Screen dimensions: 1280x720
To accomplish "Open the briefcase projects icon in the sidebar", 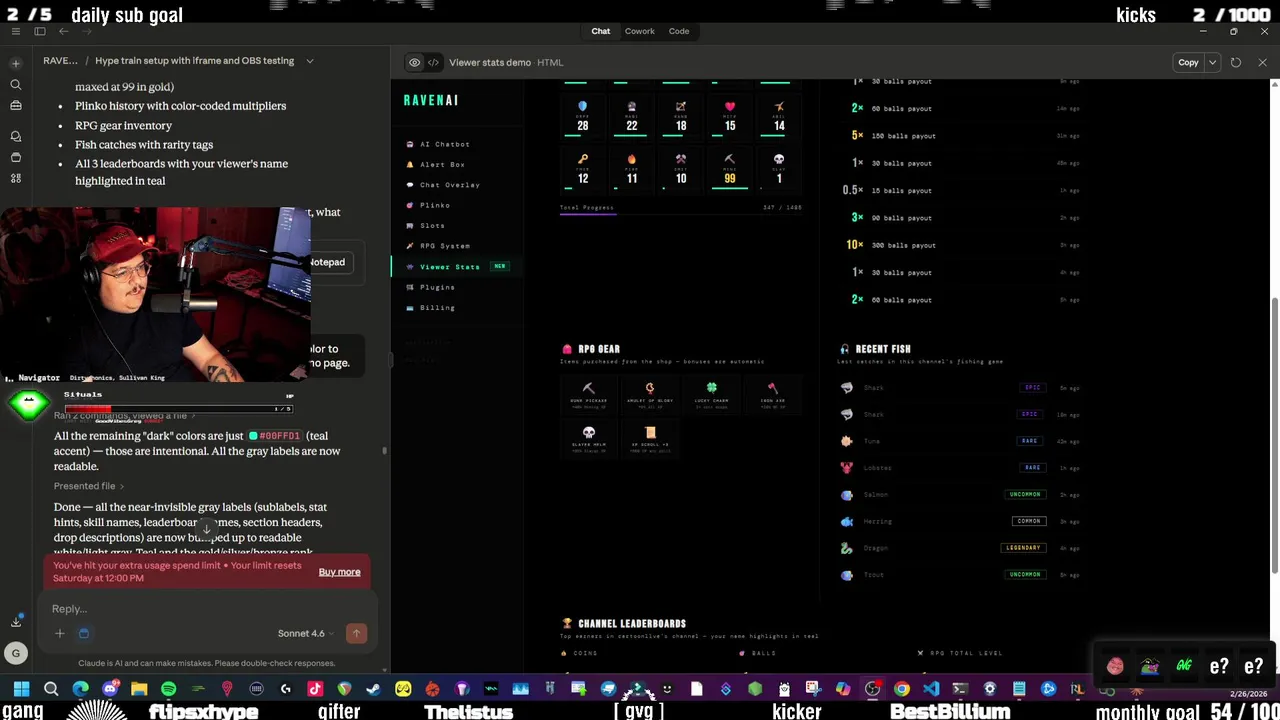I will click(15, 107).
